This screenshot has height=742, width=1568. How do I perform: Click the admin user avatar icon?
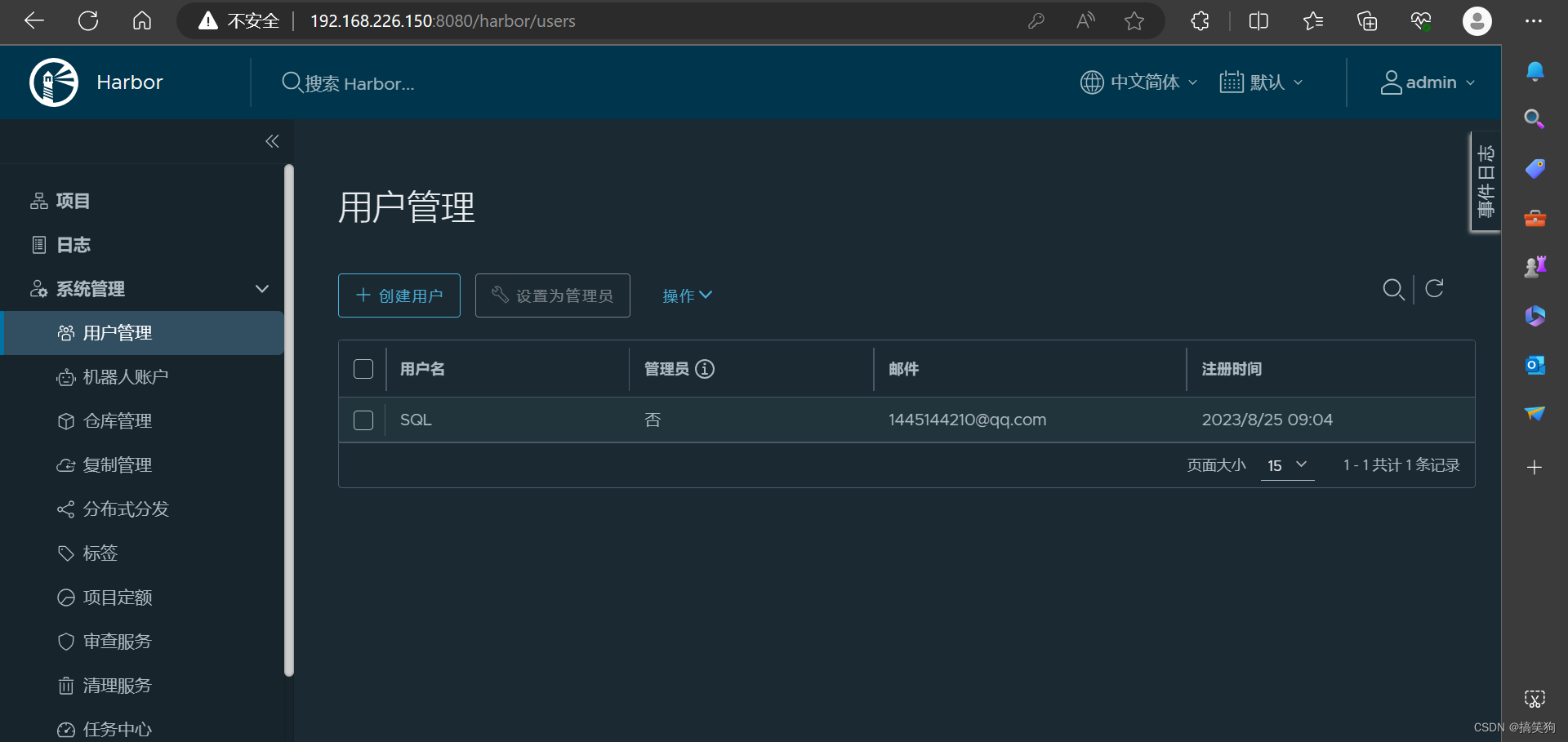click(x=1392, y=82)
